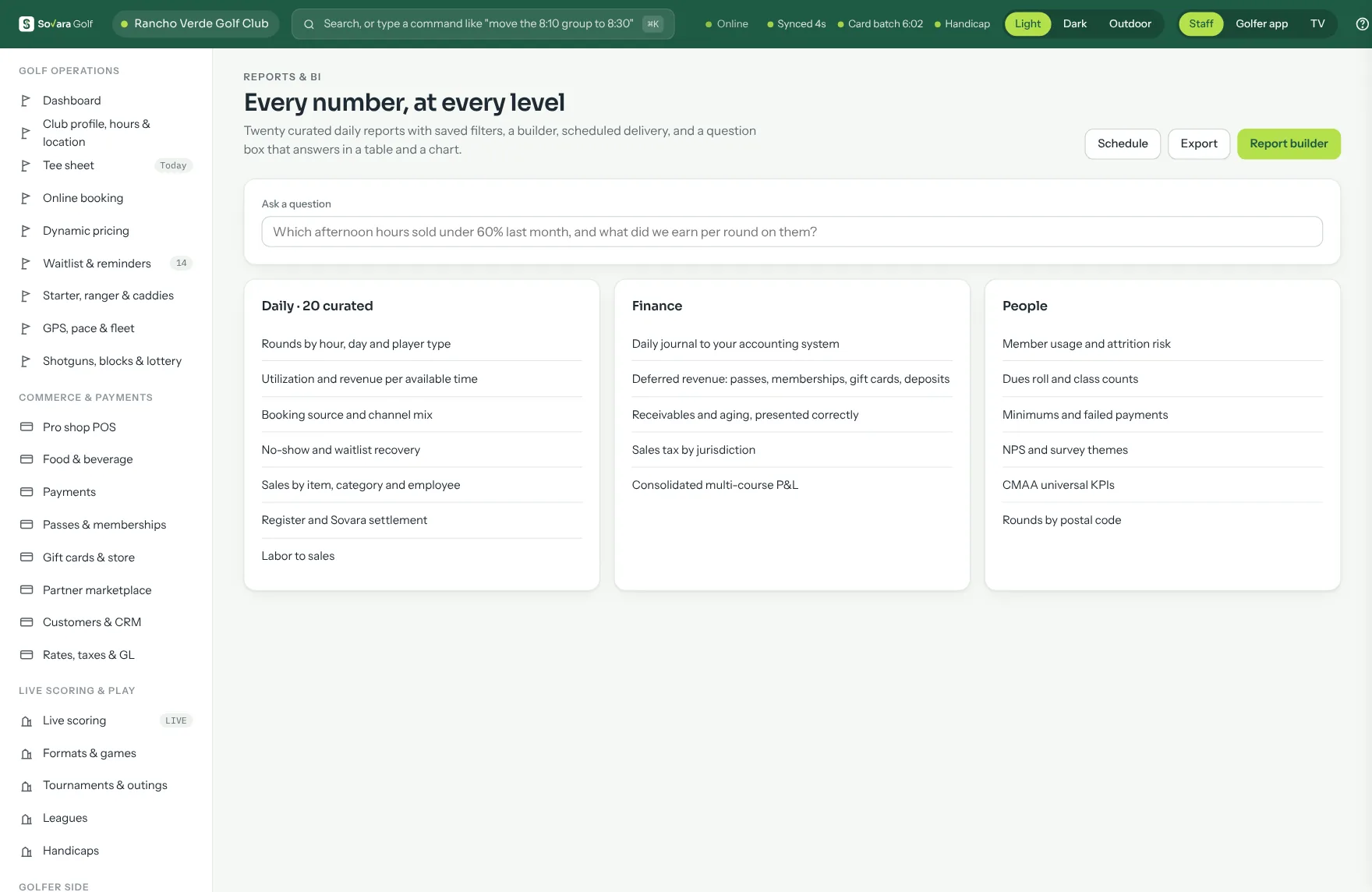Click the flag icon beside Starter, ranger & caddies
This screenshot has height=892, width=1372.
coord(26,296)
